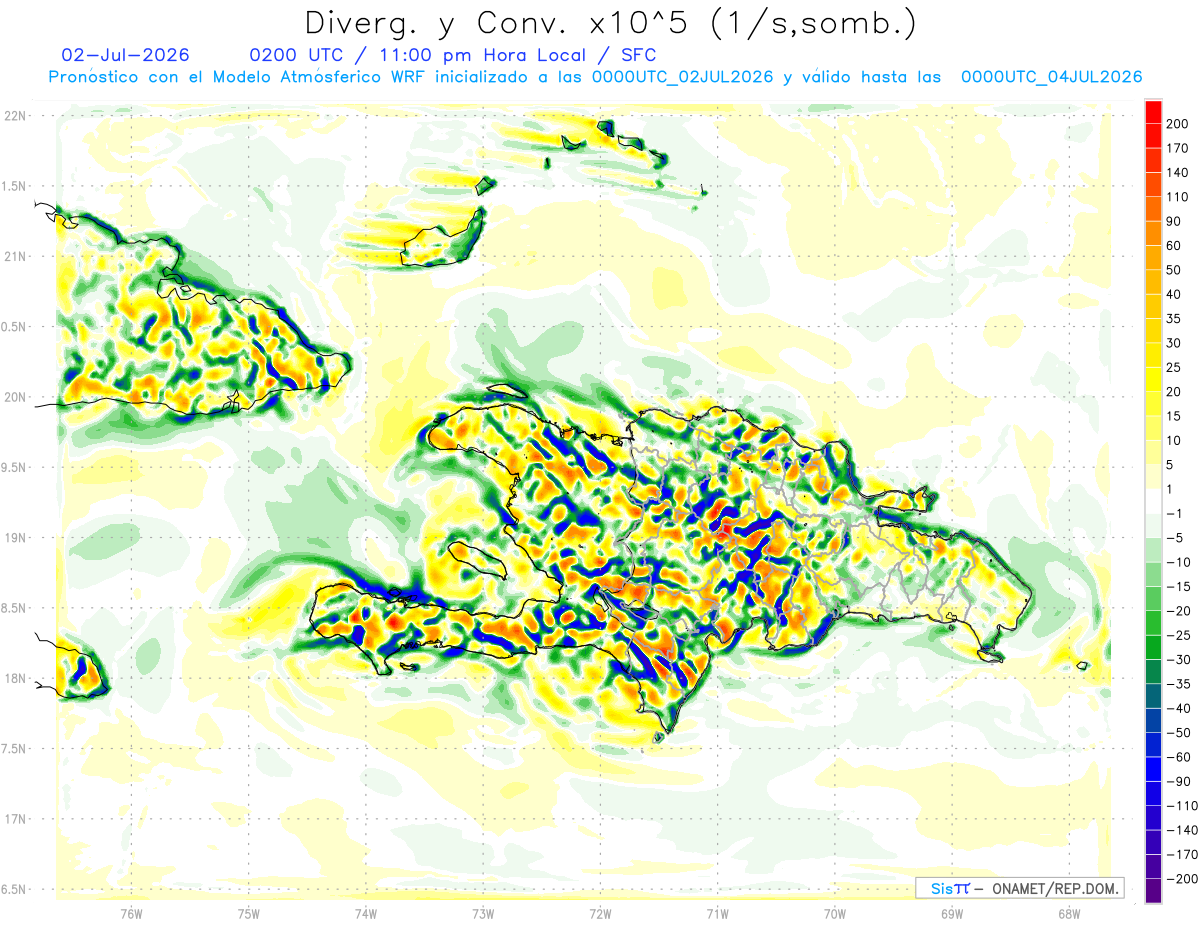1200x927 pixels.
Task: Click the '22N' latitude axis label
Action: [x=16, y=116]
